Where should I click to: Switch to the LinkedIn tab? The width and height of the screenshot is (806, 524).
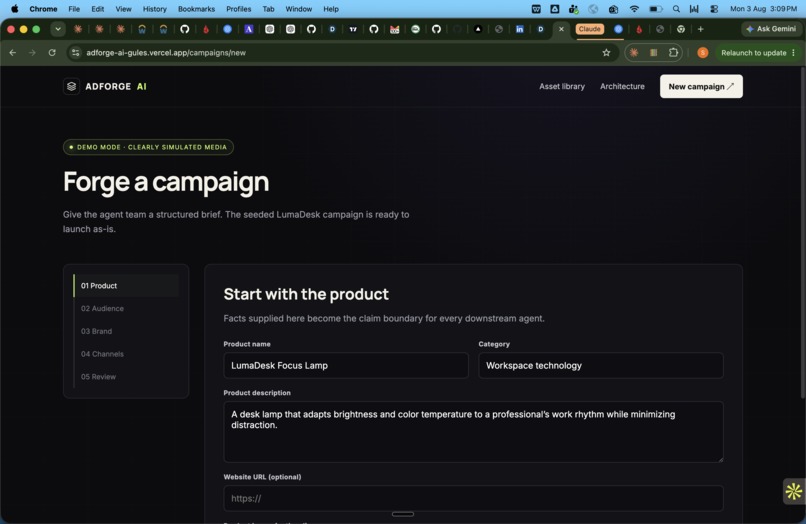[x=520, y=29]
